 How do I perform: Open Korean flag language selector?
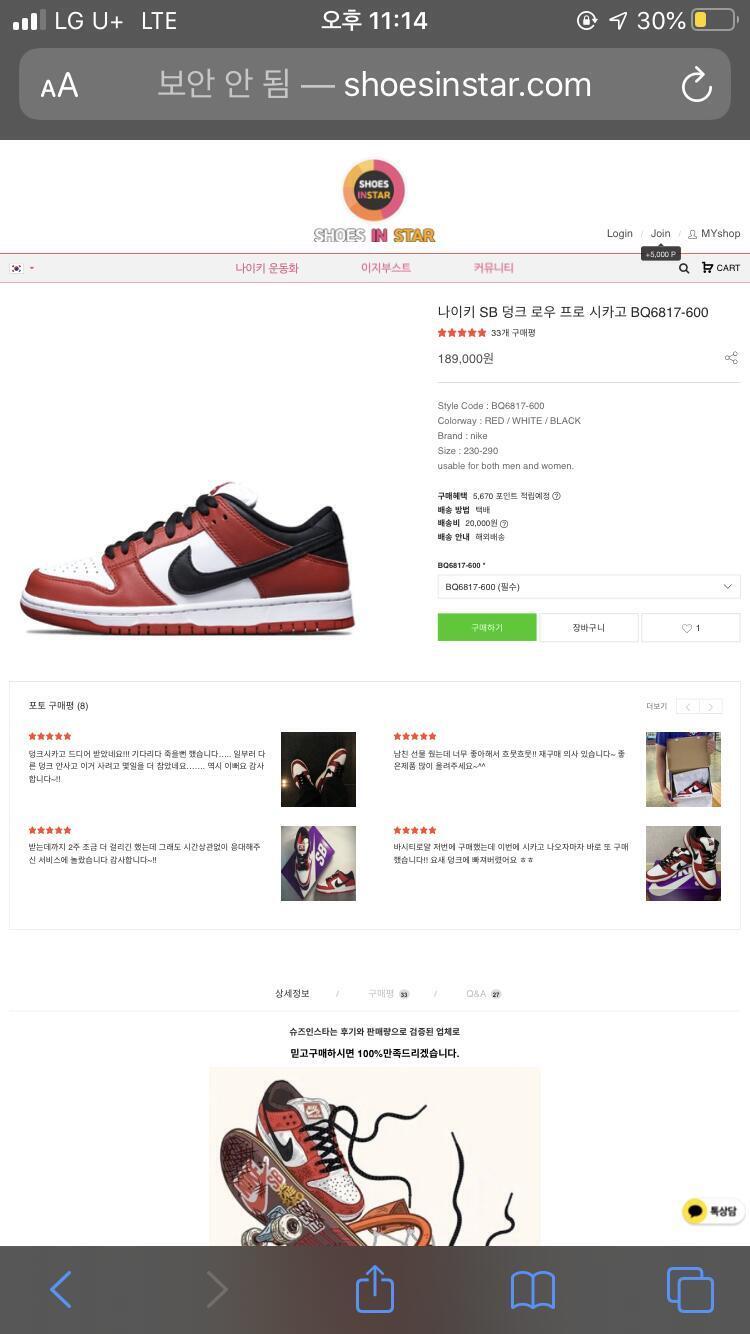click(22, 268)
